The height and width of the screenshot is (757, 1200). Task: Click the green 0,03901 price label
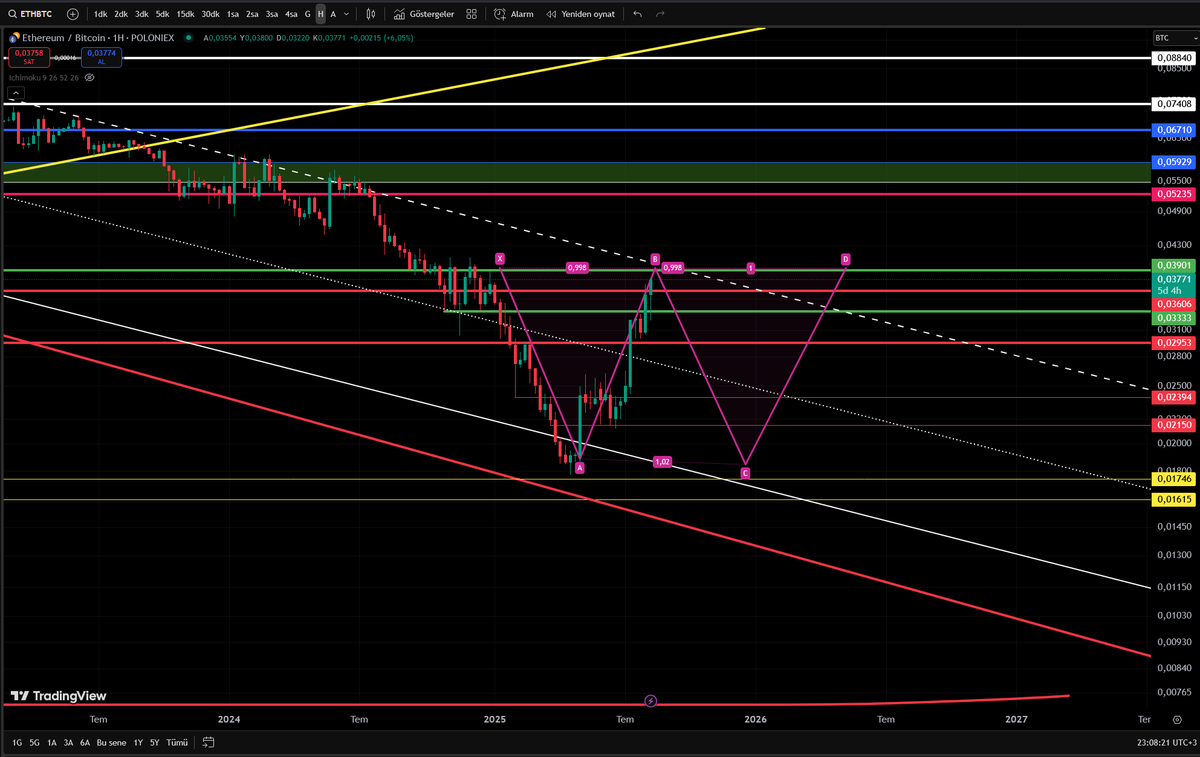tap(1173, 267)
